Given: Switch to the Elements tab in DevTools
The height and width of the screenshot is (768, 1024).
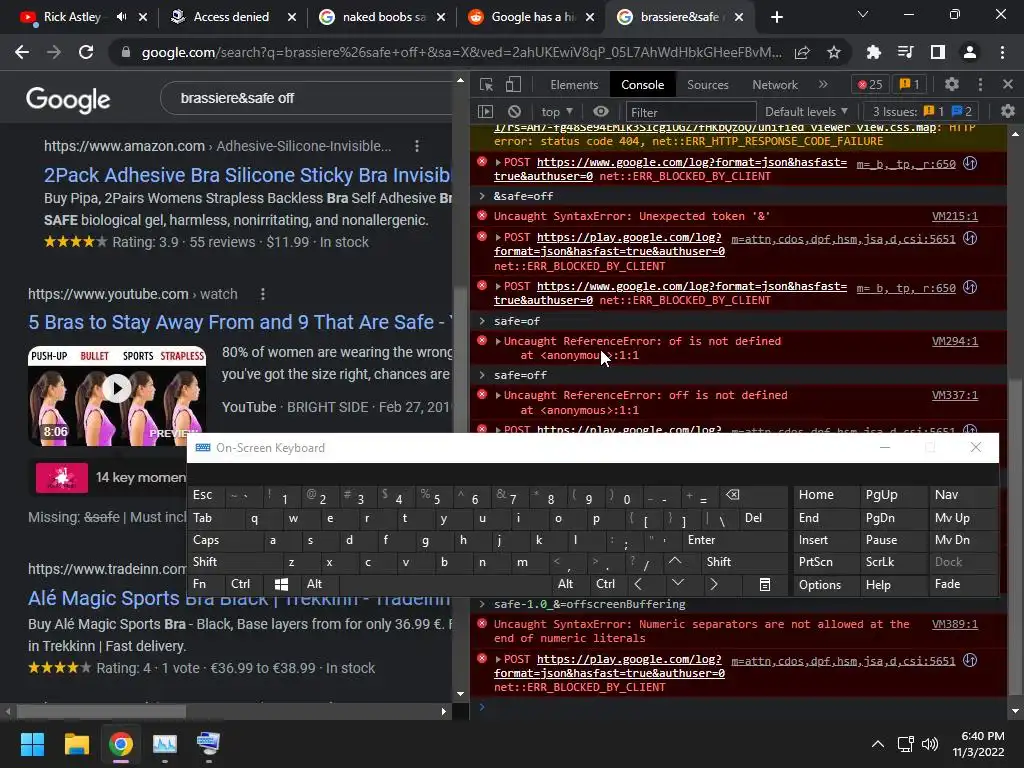Looking at the screenshot, I should [x=574, y=85].
